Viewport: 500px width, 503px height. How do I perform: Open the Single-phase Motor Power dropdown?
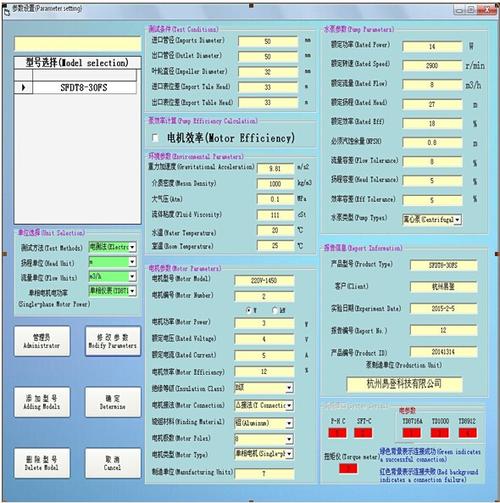[132, 291]
